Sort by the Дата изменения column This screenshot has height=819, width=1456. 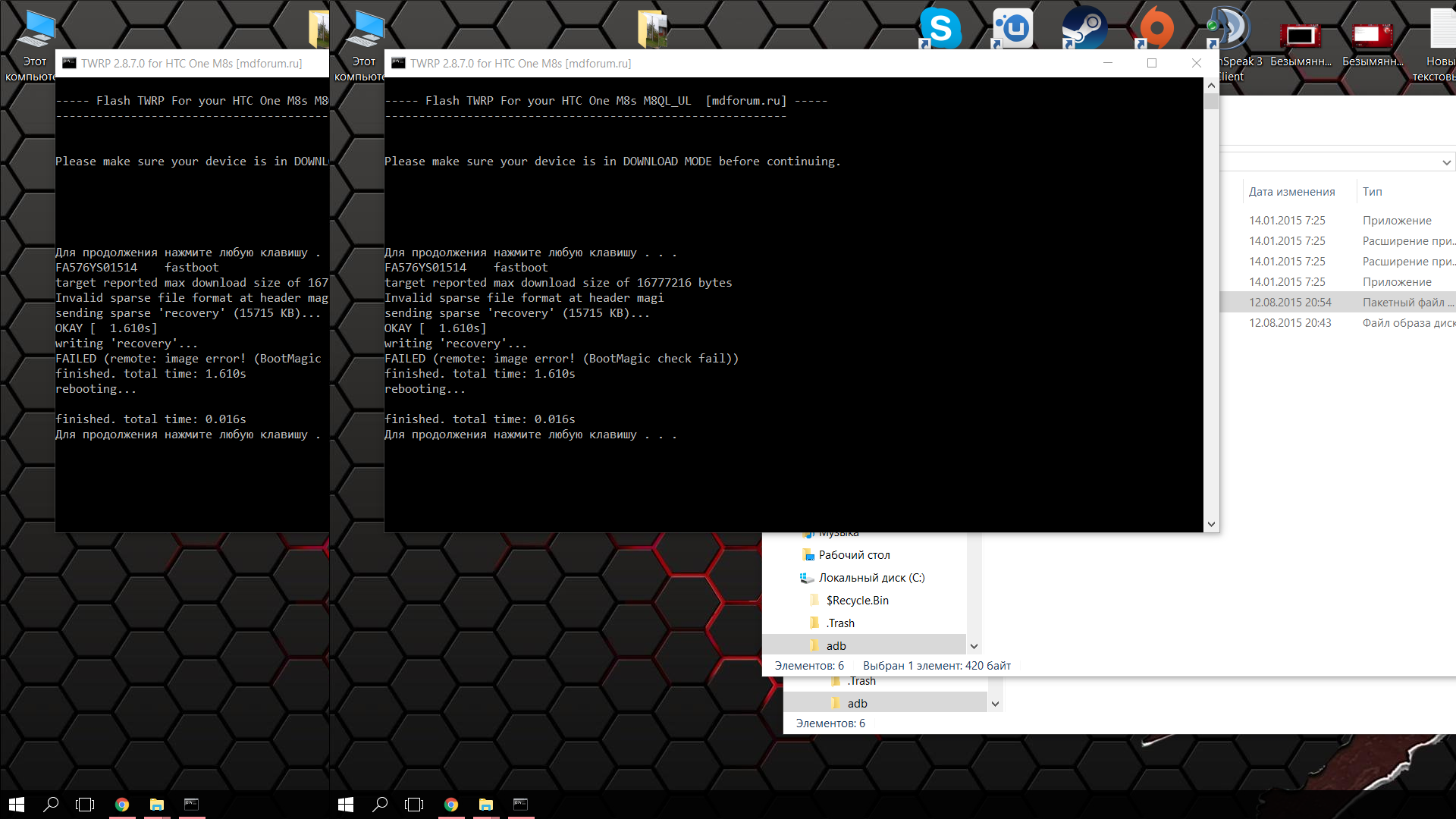click(x=1291, y=192)
